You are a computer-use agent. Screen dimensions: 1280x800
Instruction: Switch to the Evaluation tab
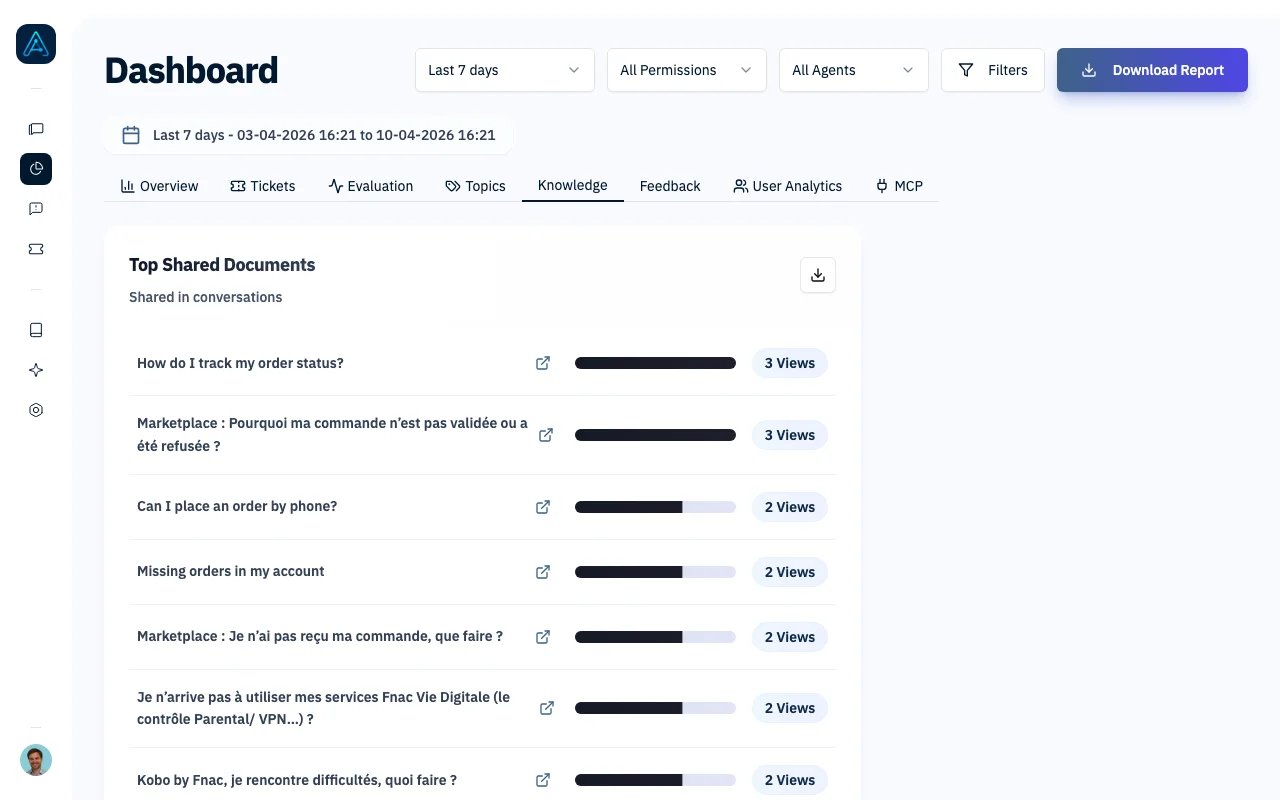[371, 186]
